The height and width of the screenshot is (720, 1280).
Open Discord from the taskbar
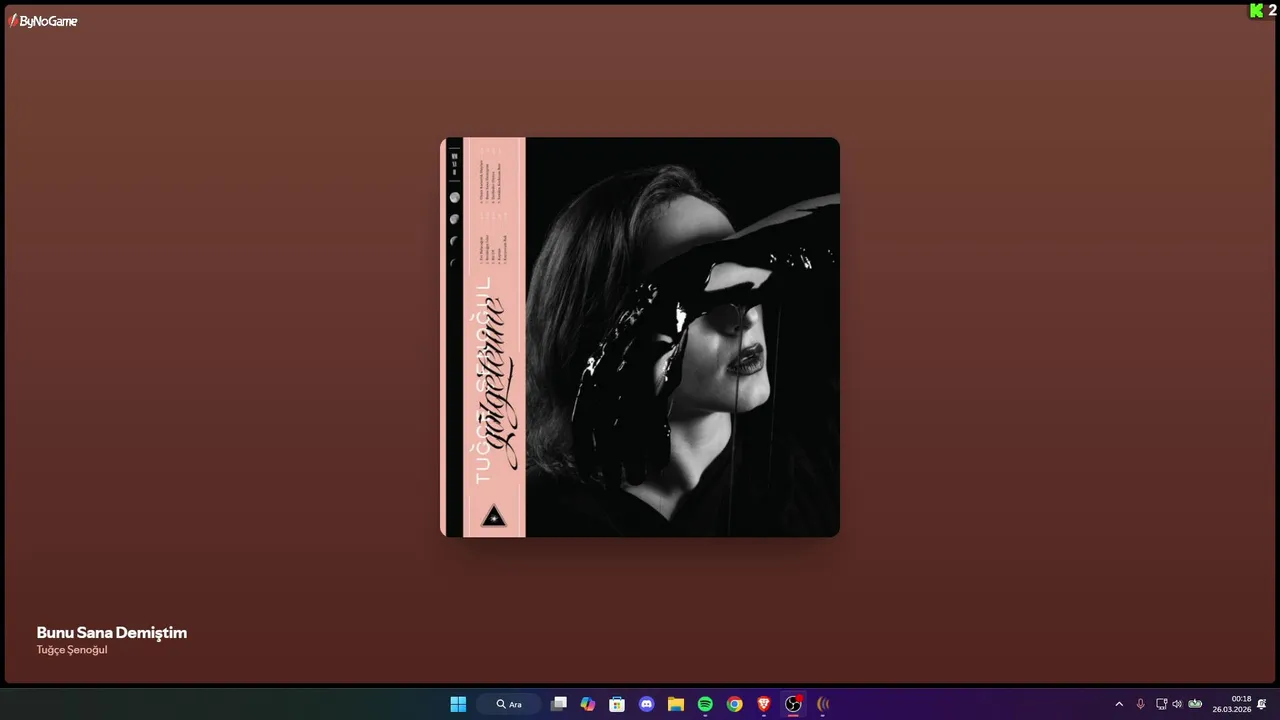coord(646,704)
